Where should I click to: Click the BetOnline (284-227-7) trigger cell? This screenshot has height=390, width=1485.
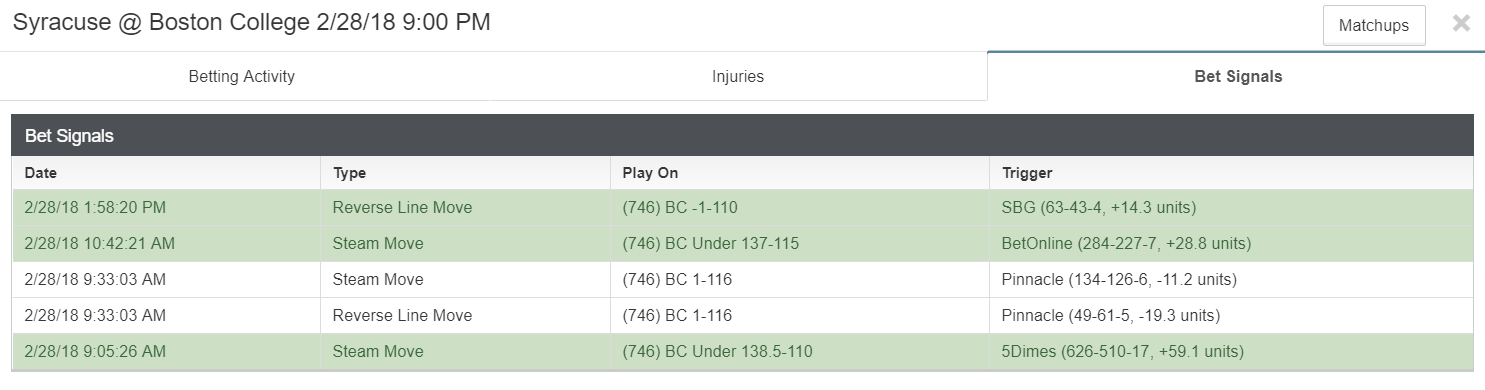point(1231,244)
